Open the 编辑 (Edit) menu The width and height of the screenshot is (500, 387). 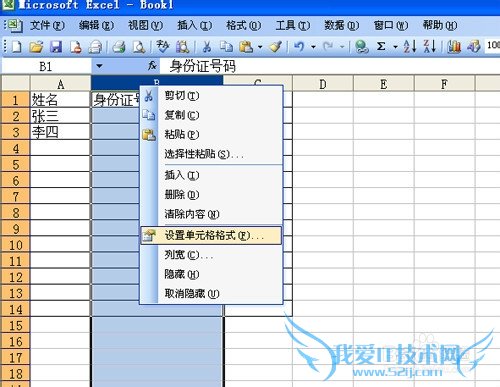click(96, 25)
